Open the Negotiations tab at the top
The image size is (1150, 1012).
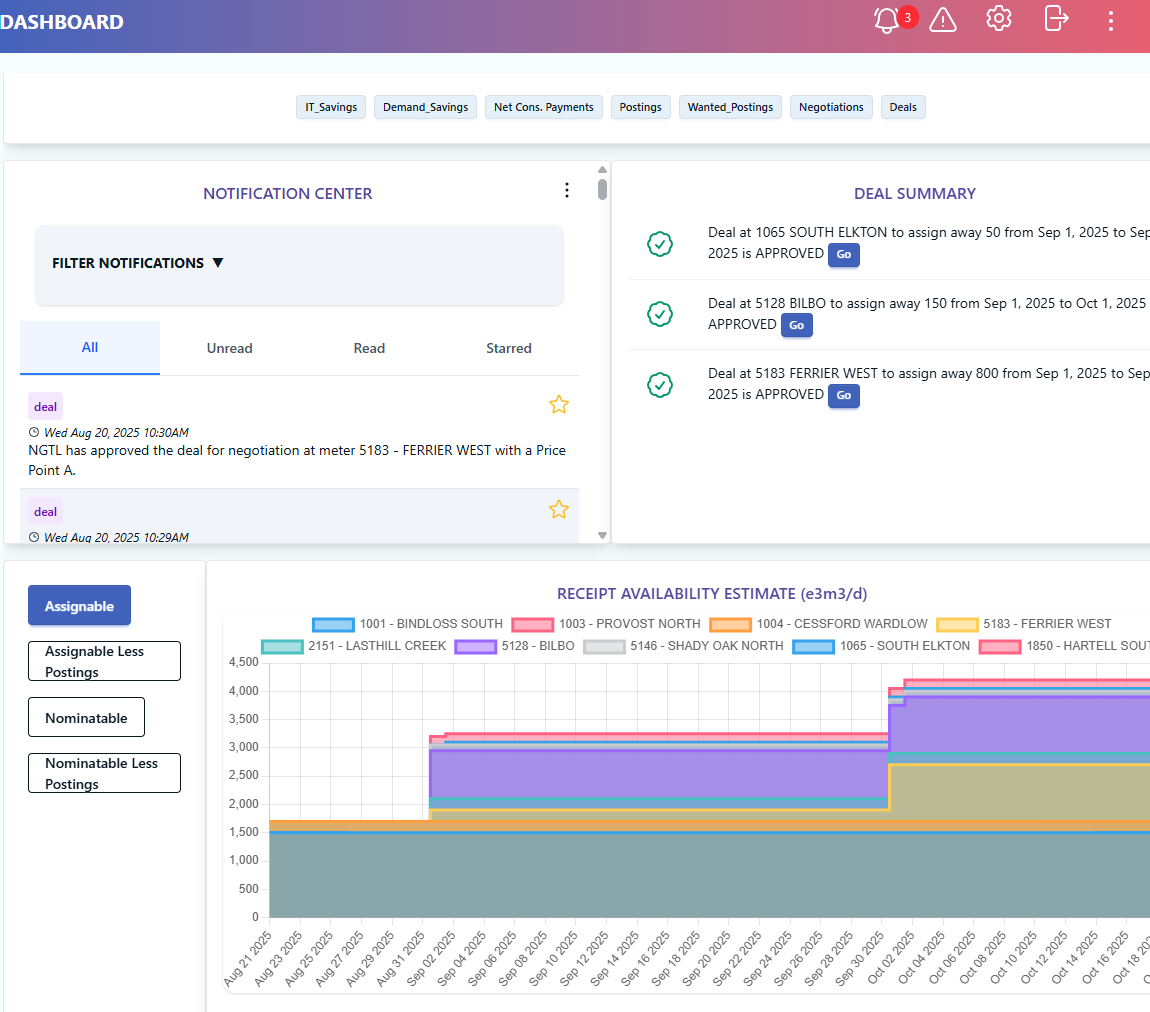(831, 107)
